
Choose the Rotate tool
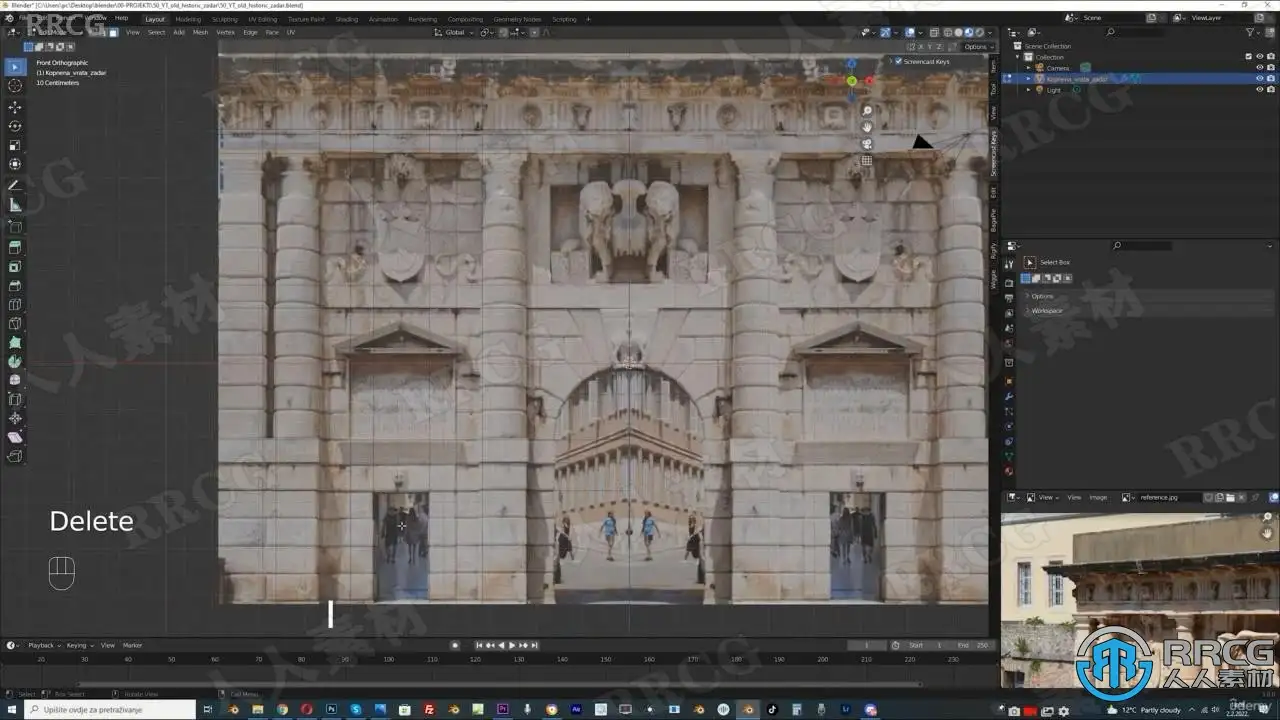pyautogui.click(x=15, y=126)
